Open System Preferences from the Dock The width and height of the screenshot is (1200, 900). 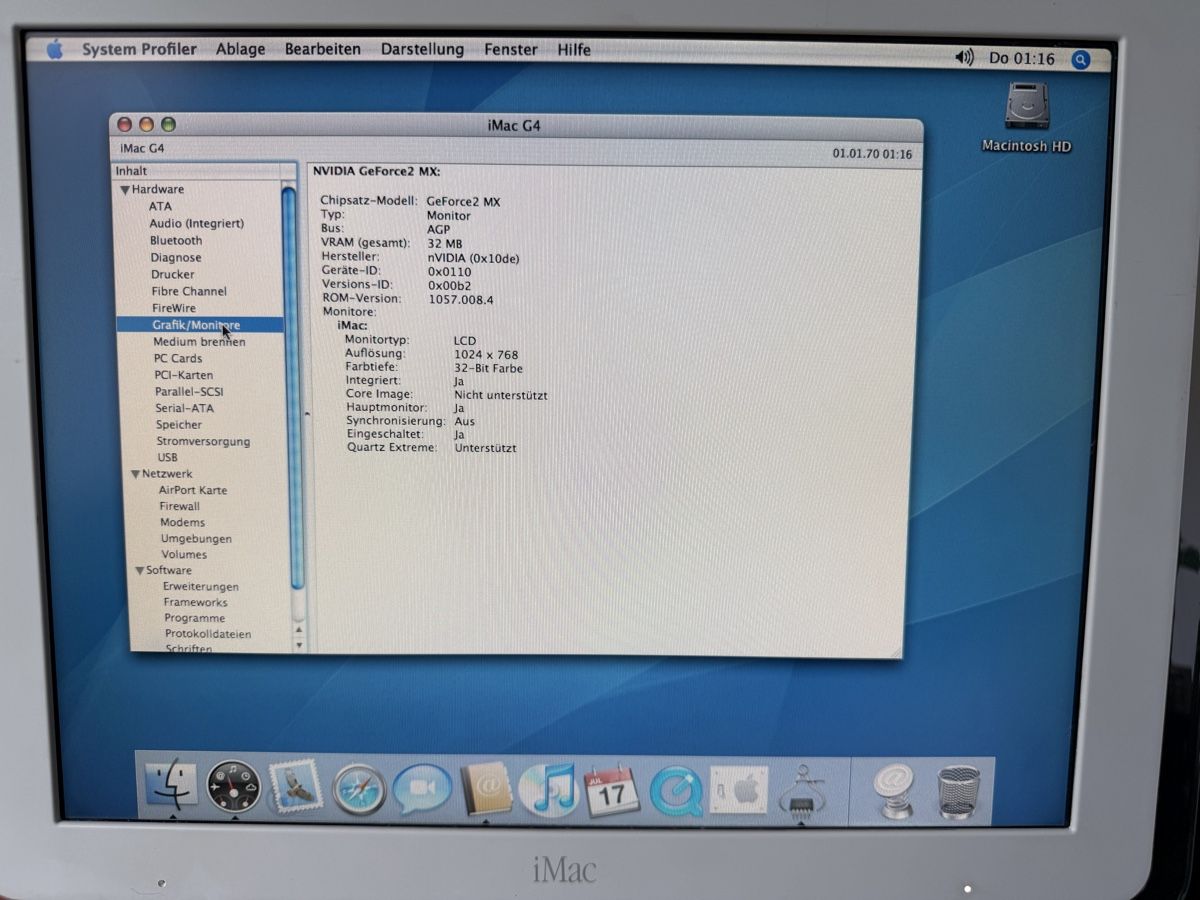click(738, 792)
